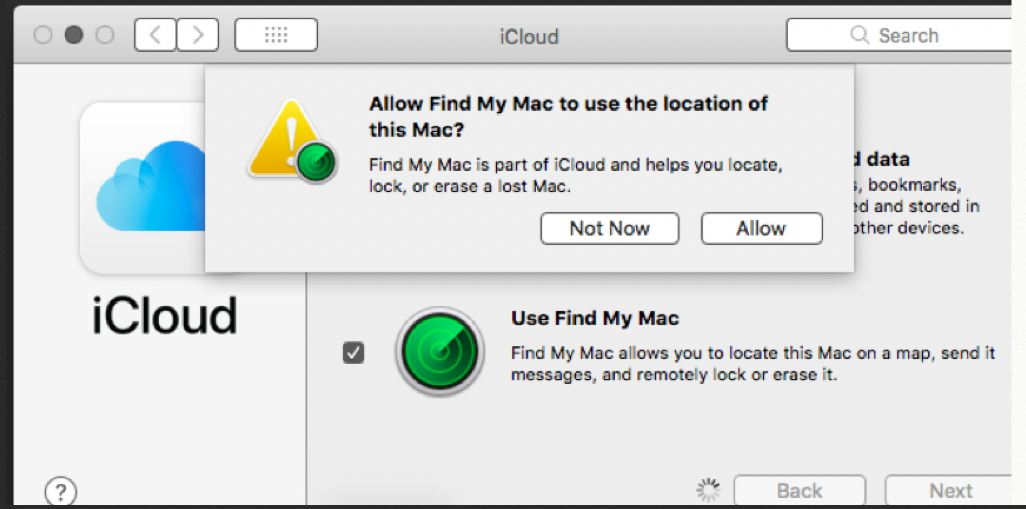Click the magnifying glass search icon

click(859, 35)
